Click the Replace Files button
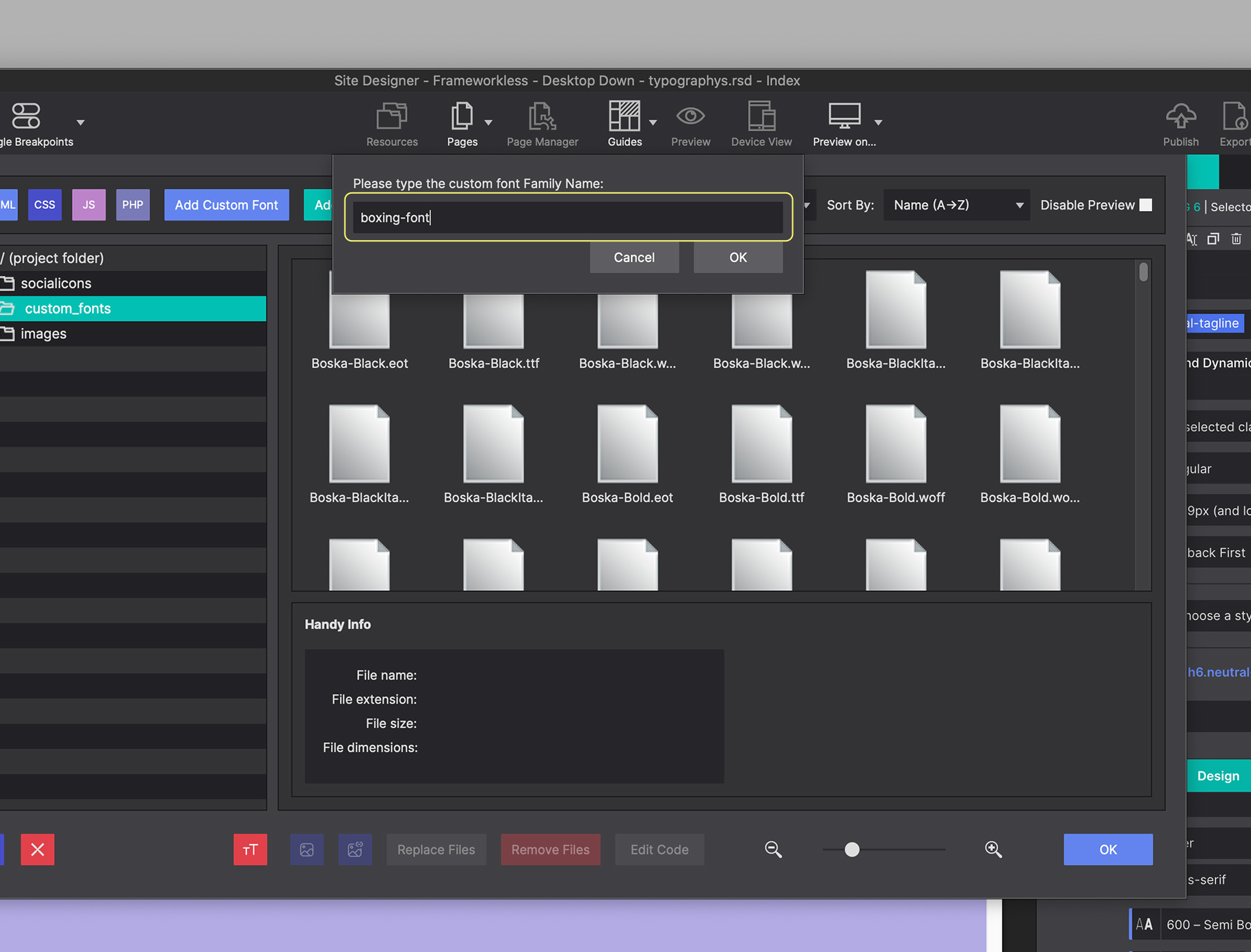This screenshot has width=1251, height=952. coord(436,850)
